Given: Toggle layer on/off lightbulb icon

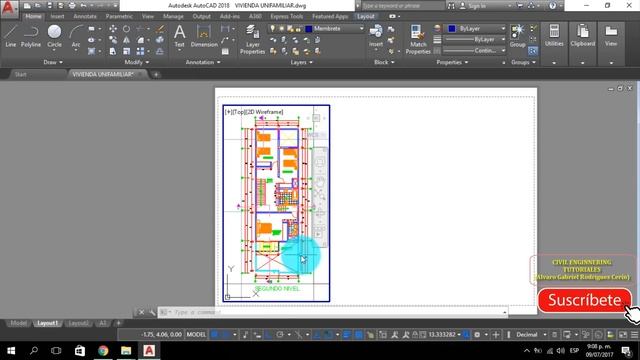Looking at the screenshot, I should [x=272, y=29].
